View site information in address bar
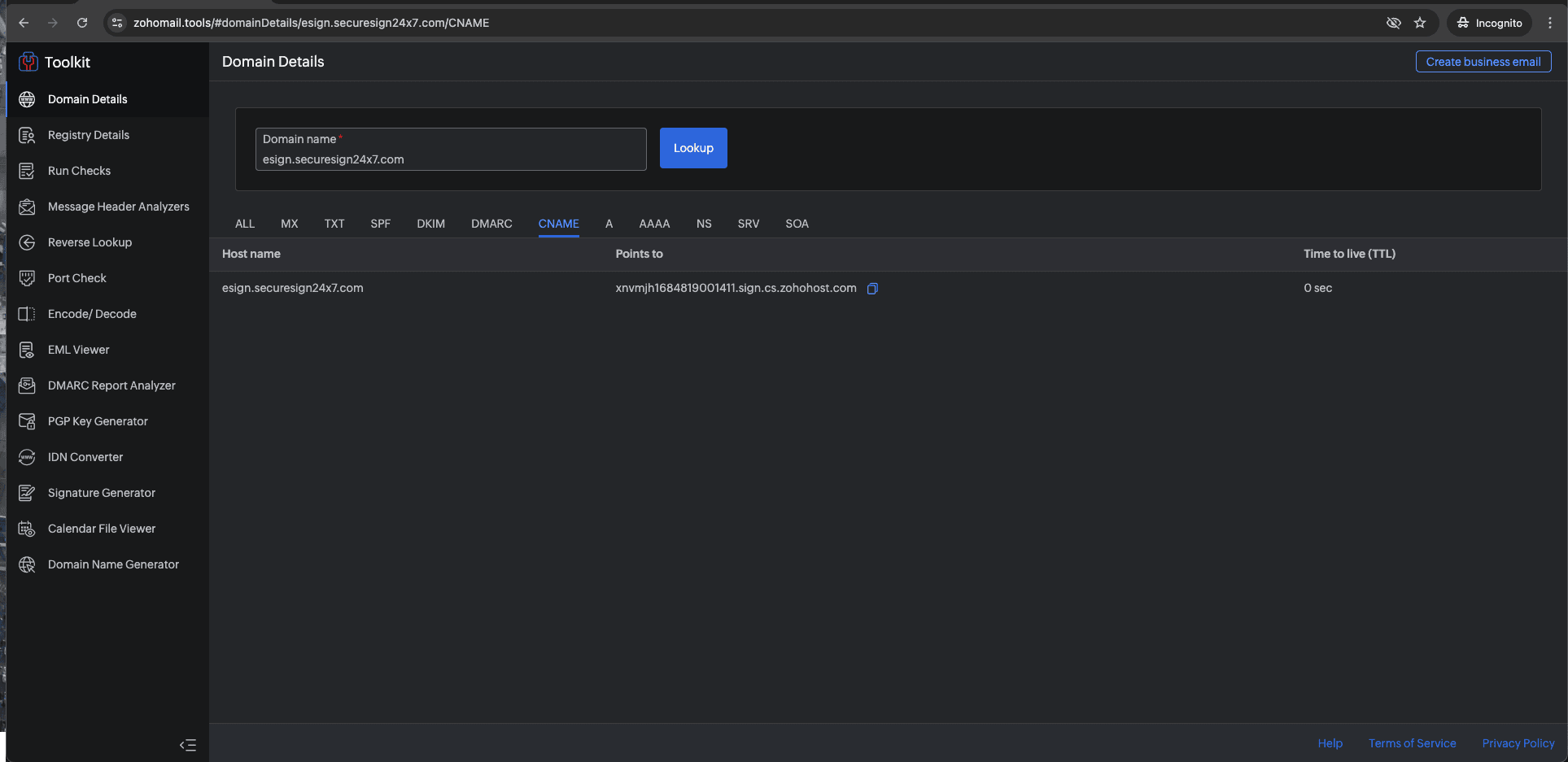1568x762 pixels. [117, 23]
